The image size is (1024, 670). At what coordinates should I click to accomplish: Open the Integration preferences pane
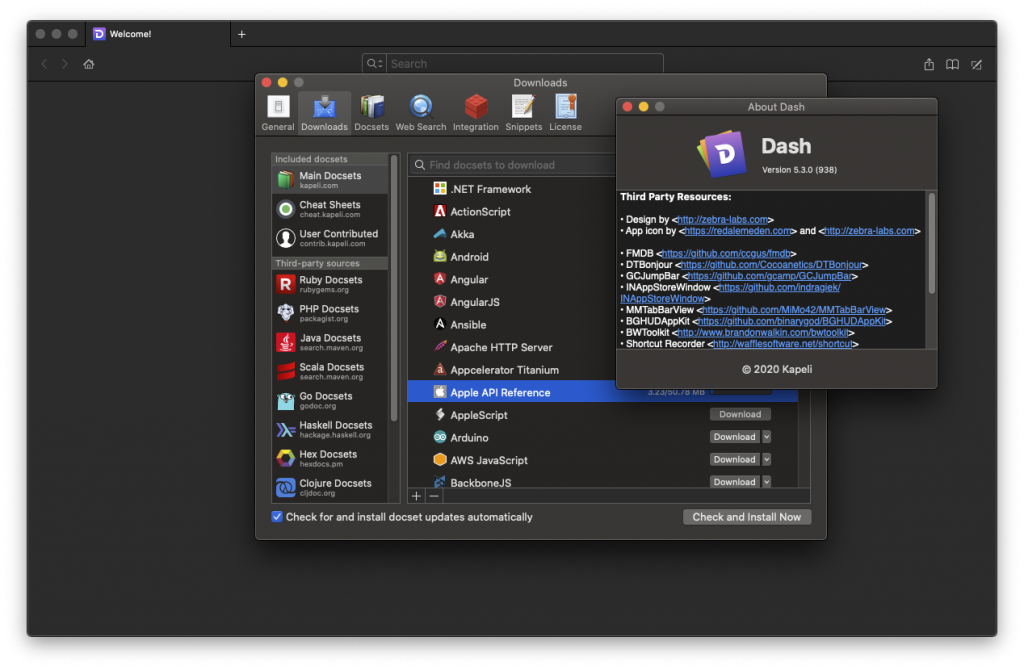point(475,113)
